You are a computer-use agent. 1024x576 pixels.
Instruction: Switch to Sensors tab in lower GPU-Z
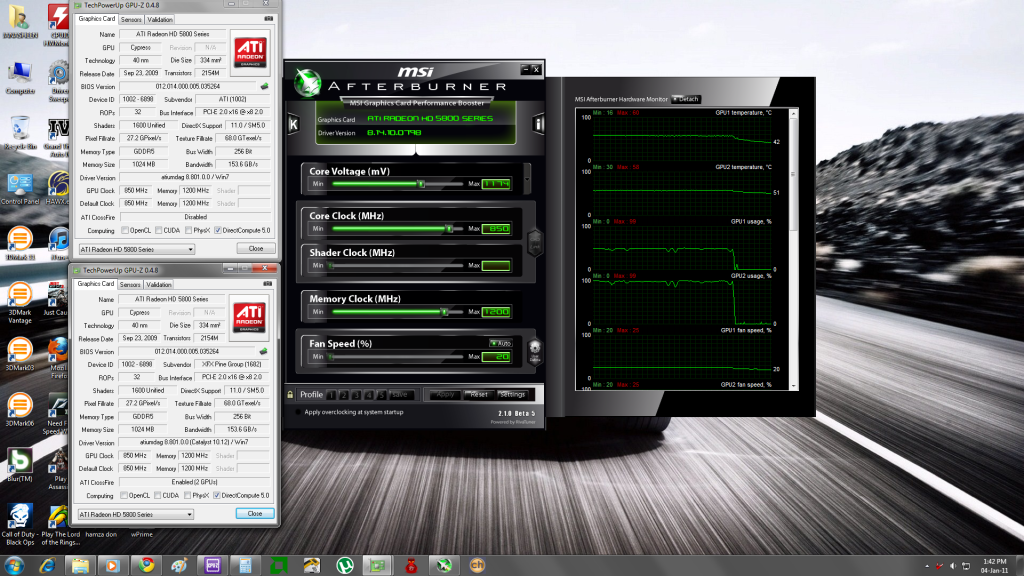[130, 285]
